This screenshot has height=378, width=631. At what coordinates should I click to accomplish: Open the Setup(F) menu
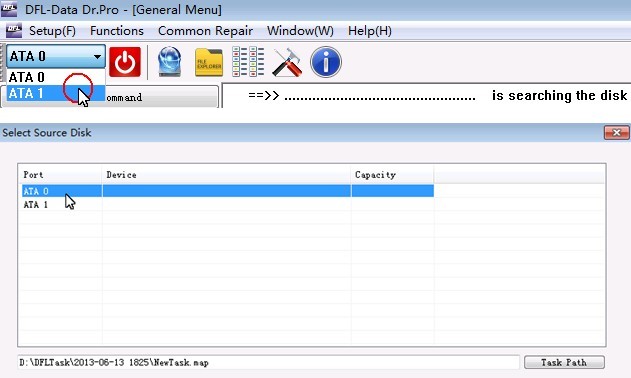click(x=52, y=31)
